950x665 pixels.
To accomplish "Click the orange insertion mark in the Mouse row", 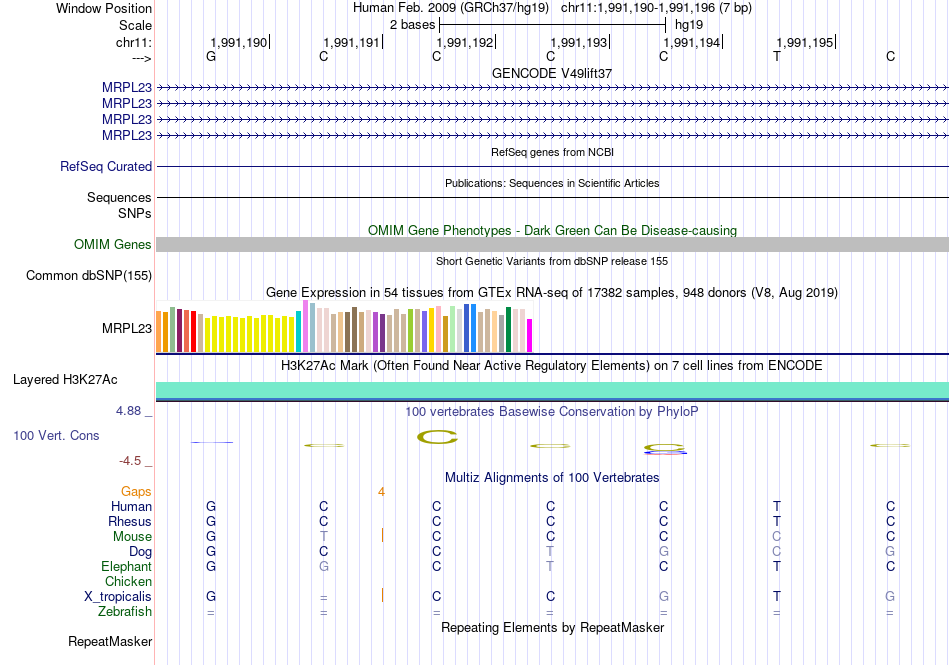I will (x=382, y=535).
